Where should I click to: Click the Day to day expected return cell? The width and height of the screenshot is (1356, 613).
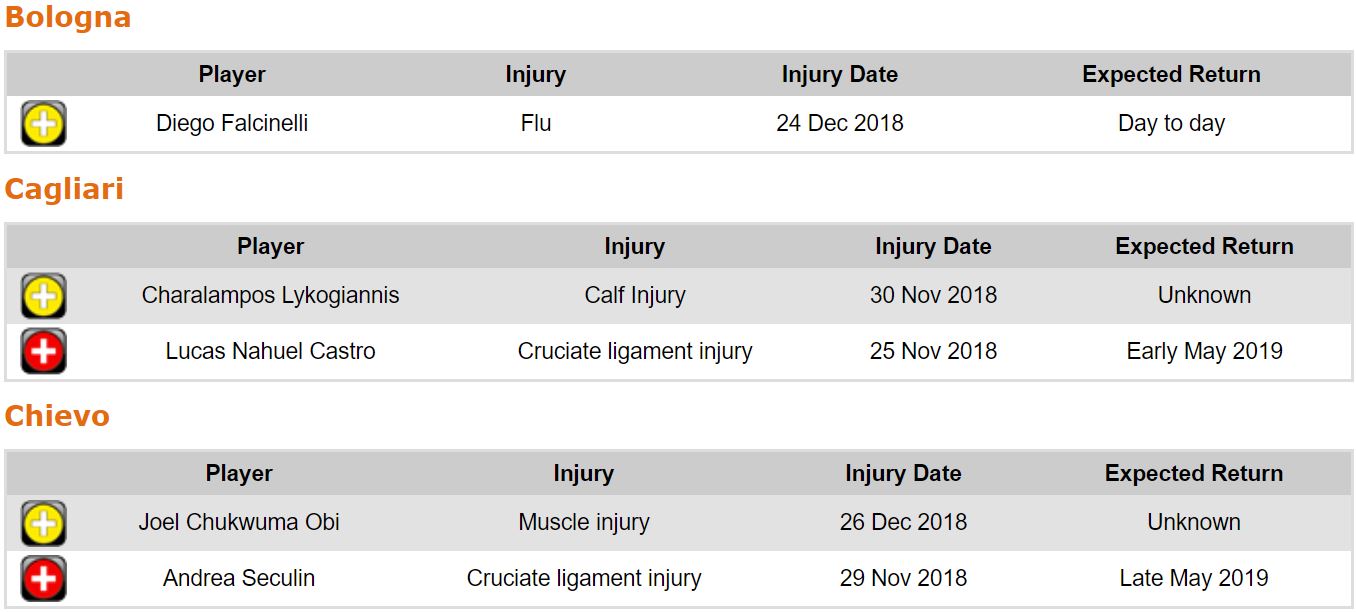(x=1171, y=124)
